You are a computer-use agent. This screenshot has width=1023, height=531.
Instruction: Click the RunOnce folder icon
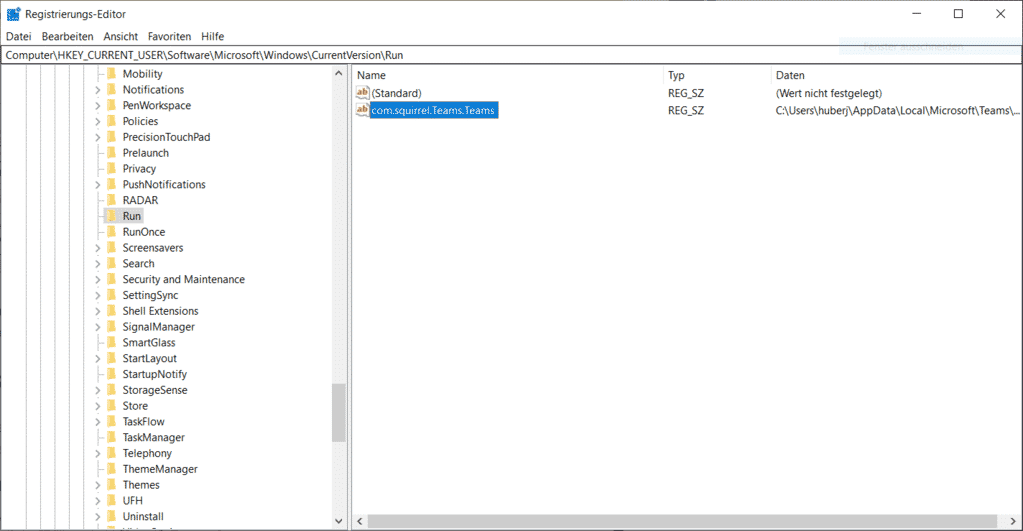[112, 232]
